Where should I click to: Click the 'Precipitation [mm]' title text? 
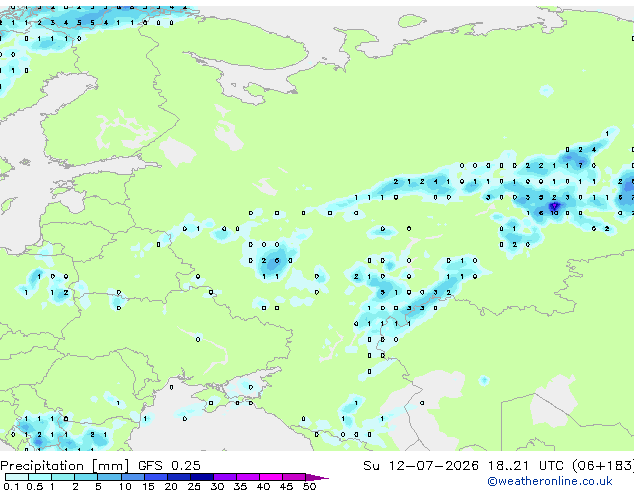pyautogui.click(x=65, y=466)
